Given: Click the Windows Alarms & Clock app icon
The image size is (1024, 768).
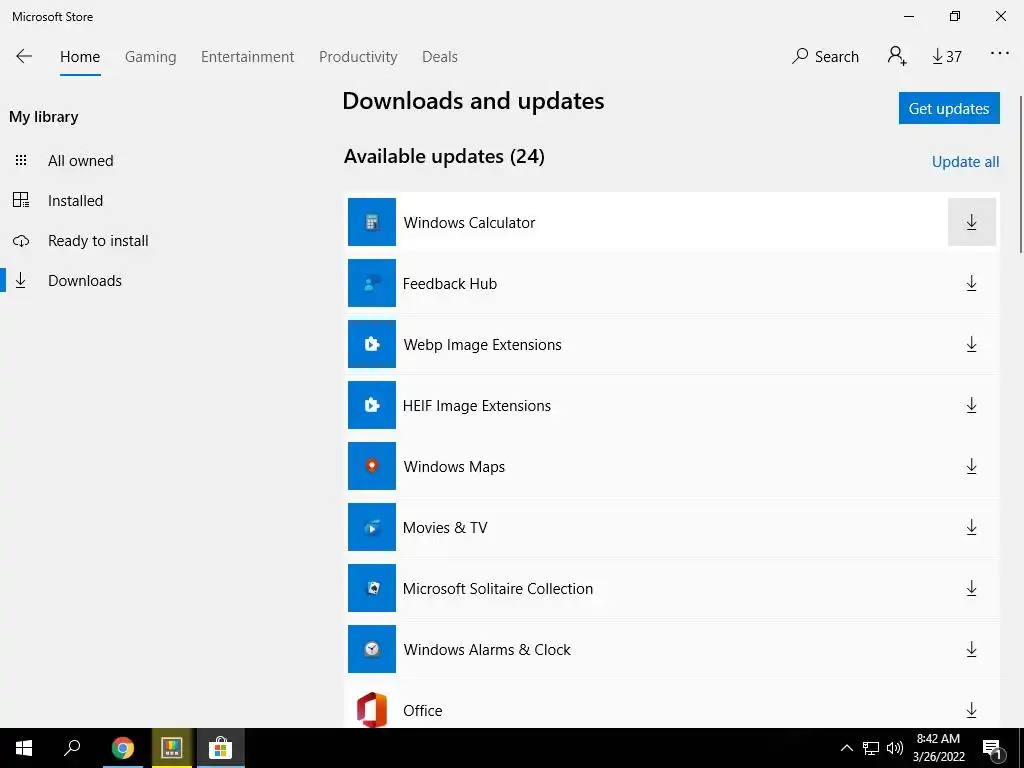Looking at the screenshot, I should [372, 649].
